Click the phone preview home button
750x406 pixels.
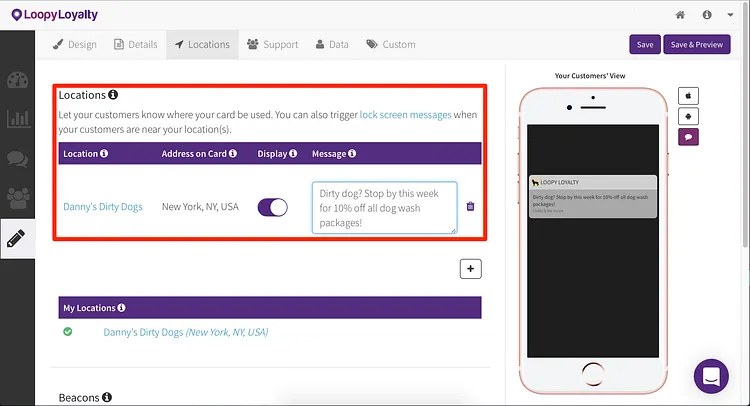593,373
